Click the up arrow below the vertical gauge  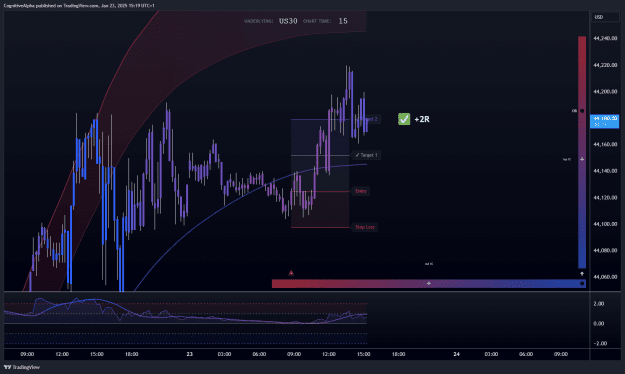[x=582, y=274]
